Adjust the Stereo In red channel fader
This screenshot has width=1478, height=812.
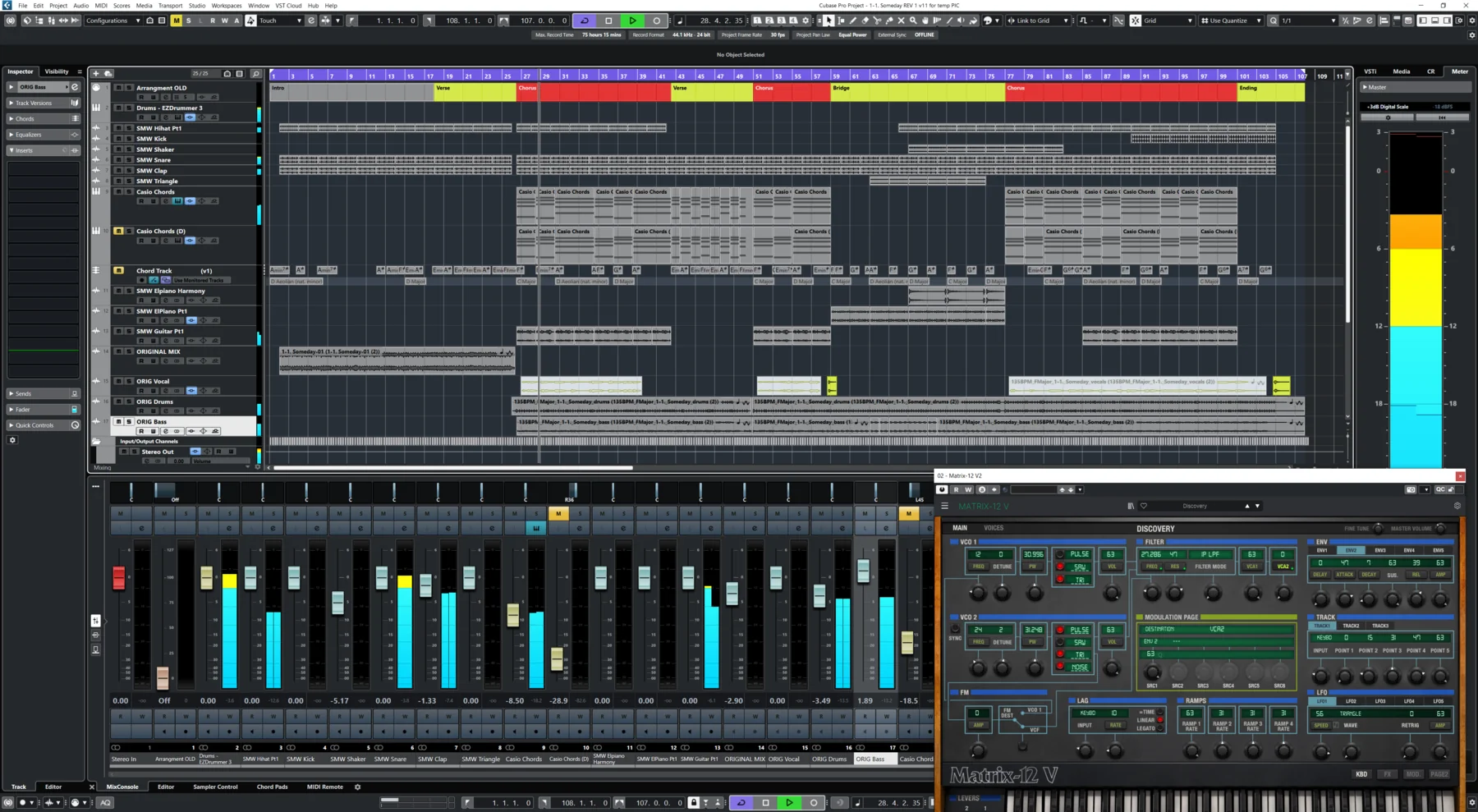point(119,577)
